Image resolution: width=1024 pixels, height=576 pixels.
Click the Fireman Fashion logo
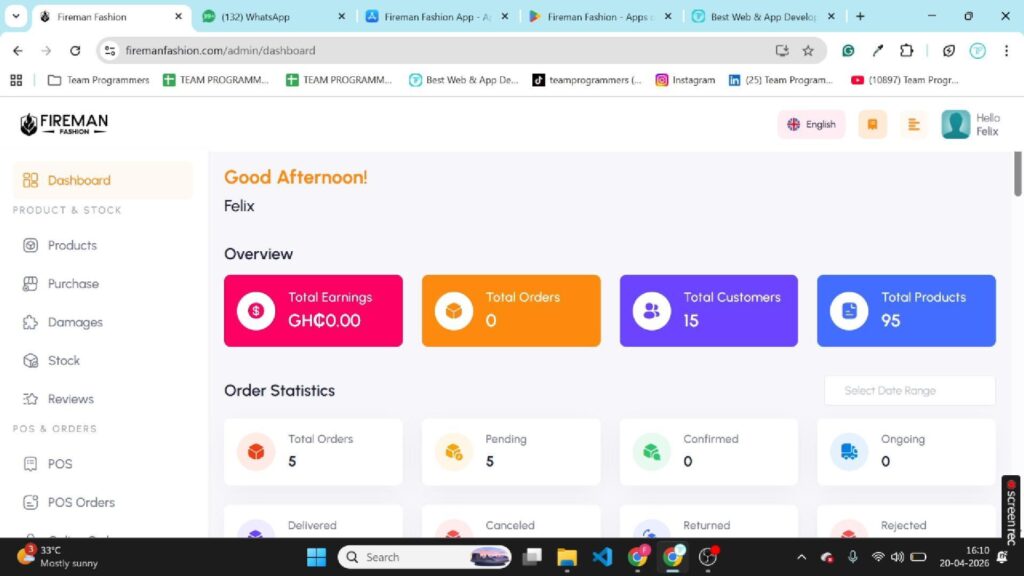point(63,124)
